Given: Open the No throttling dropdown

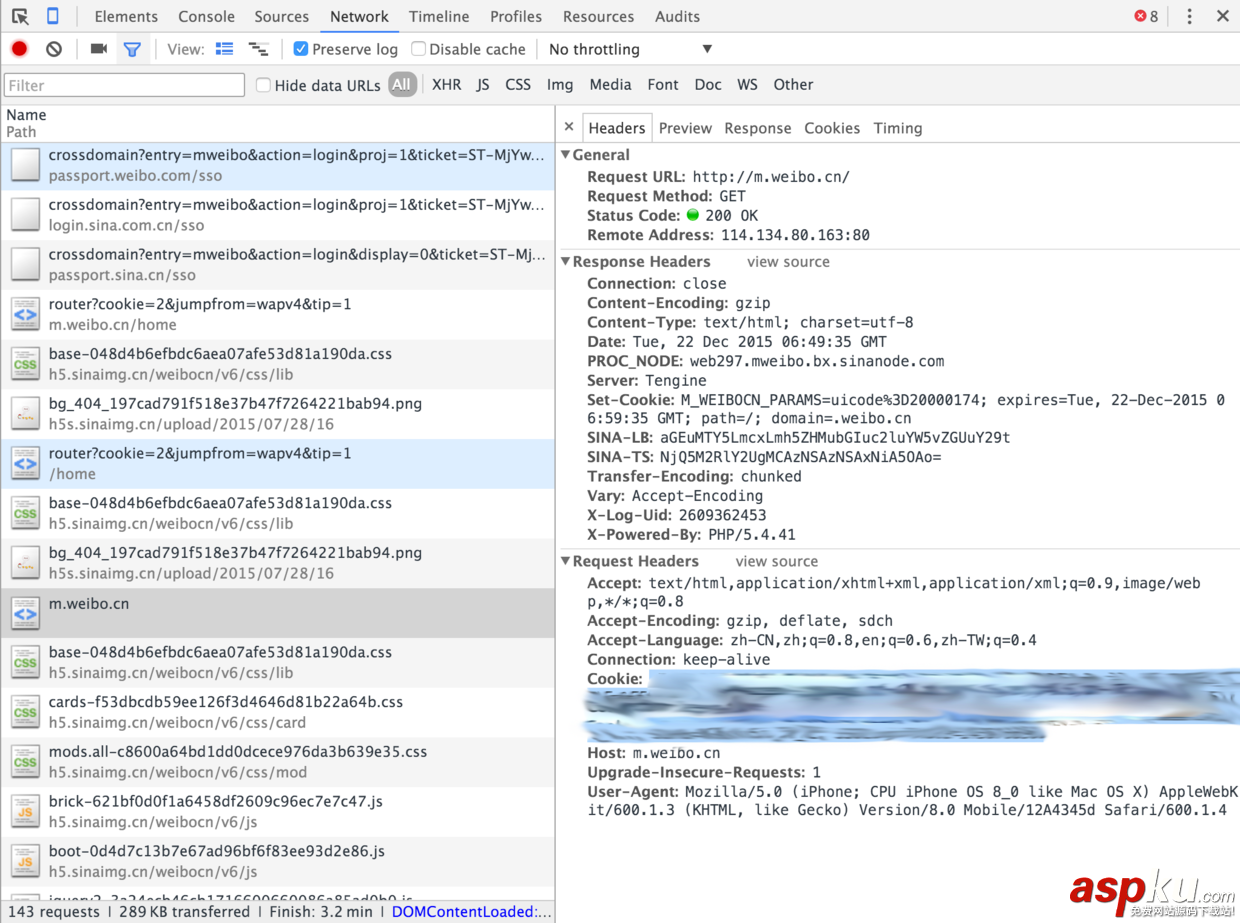Looking at the screenshot, I should point(630,49).
